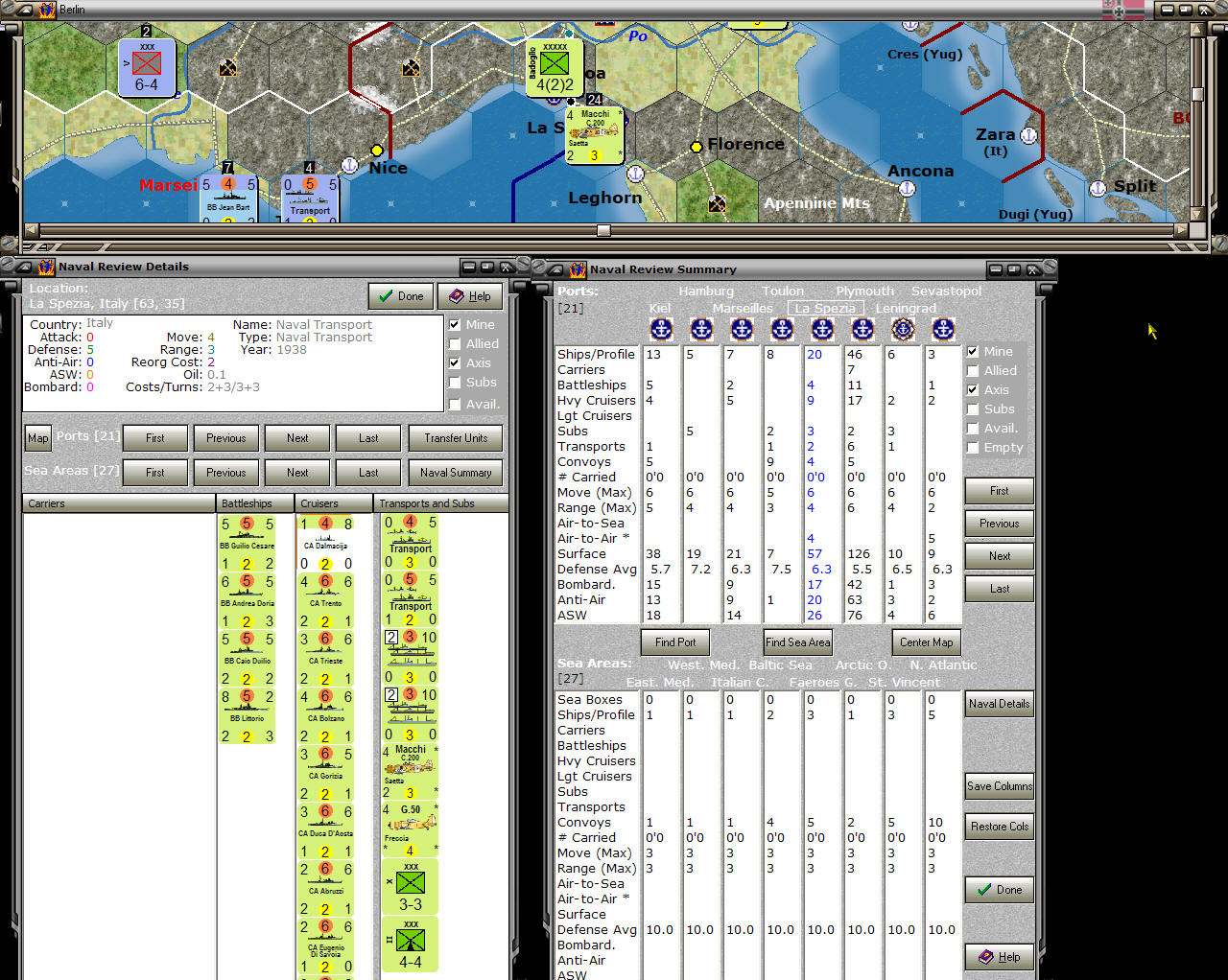Select the BB Caio Duilio battleship counter
This screenshot has height=980, width=1228.
[x=248, y=659]
